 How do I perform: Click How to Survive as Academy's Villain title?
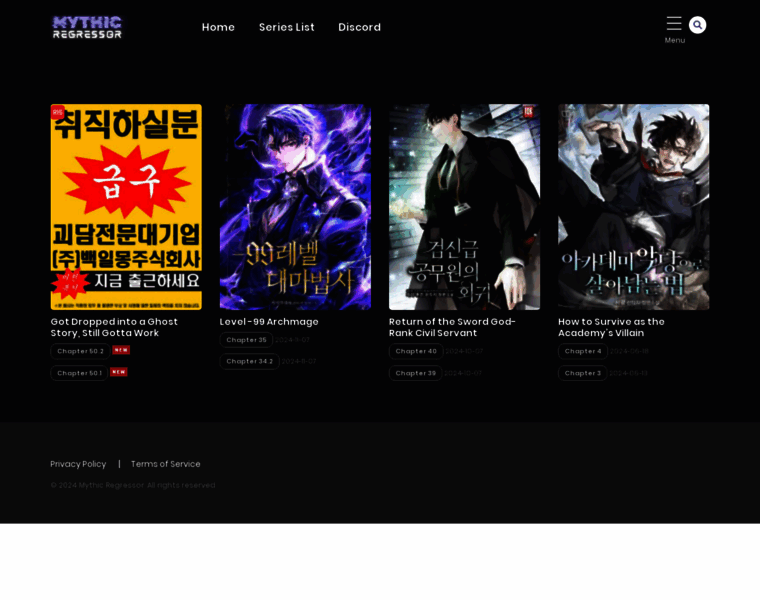pos(611,327)
